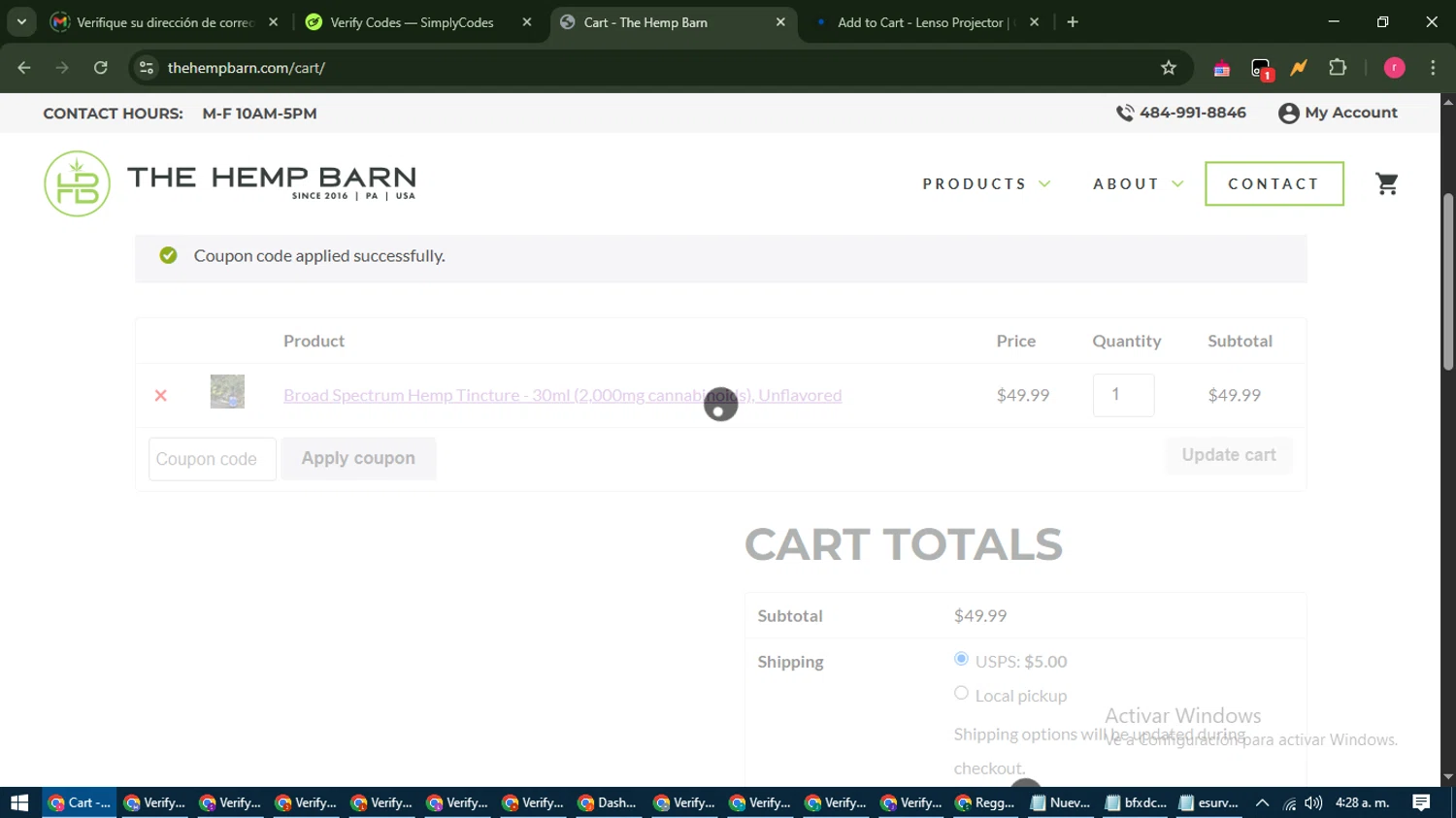
Task: Open the volume control in system tray
Action: (1313, 802)
